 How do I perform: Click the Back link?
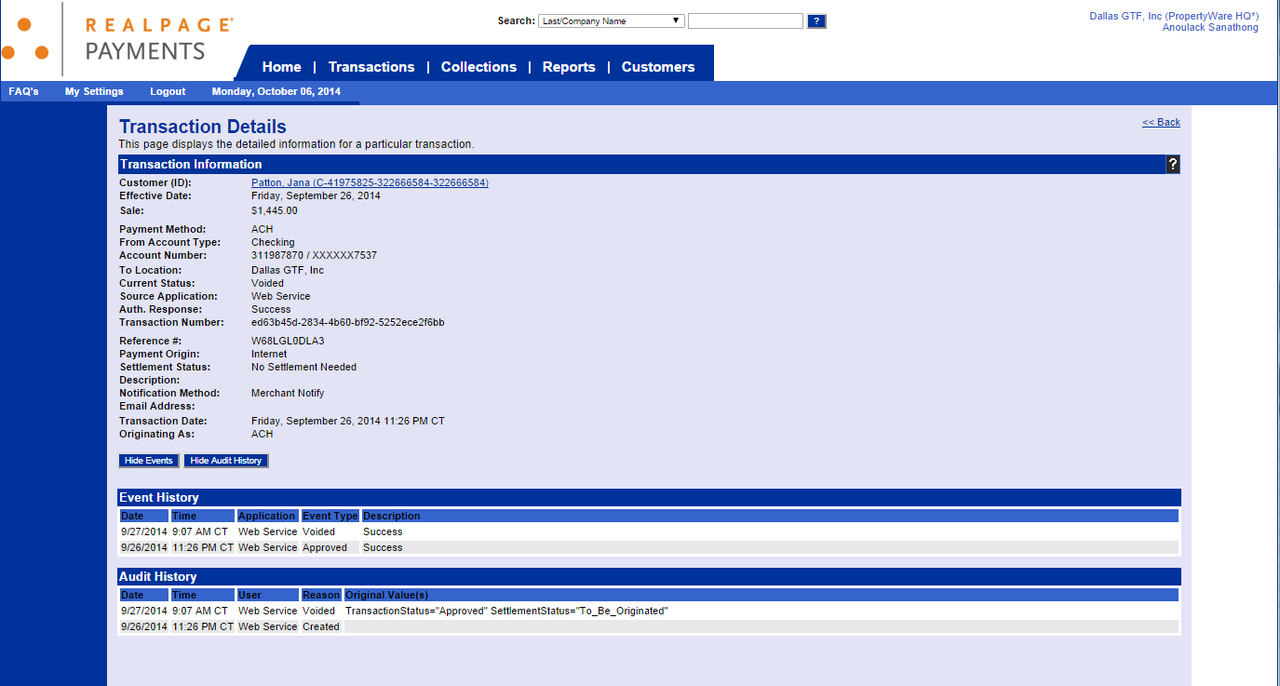point(1161,122)
